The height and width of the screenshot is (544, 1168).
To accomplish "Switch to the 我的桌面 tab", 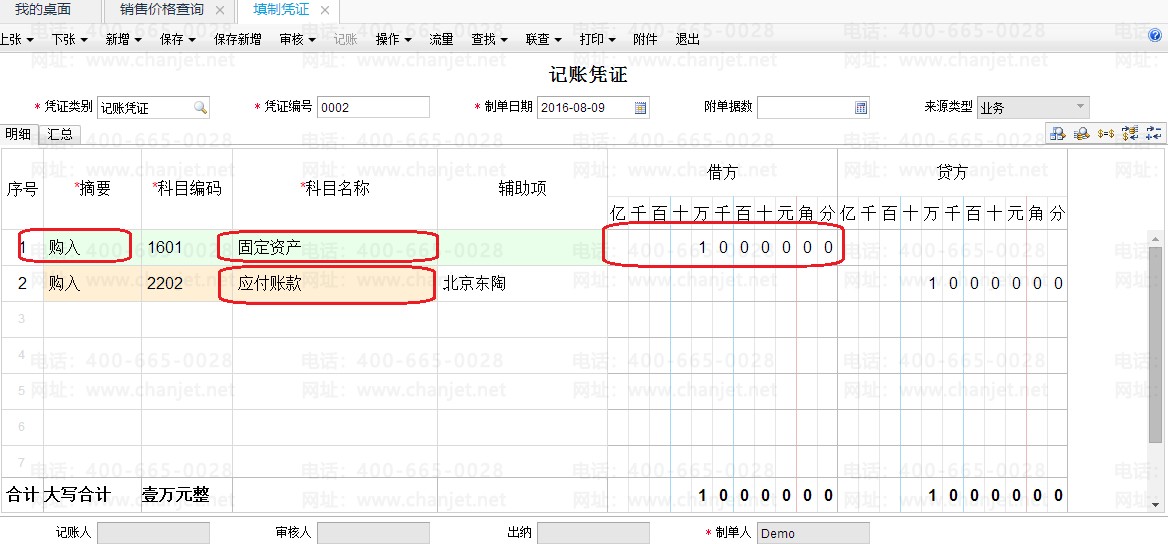I will pyautogui.click(x=43, y=10).
